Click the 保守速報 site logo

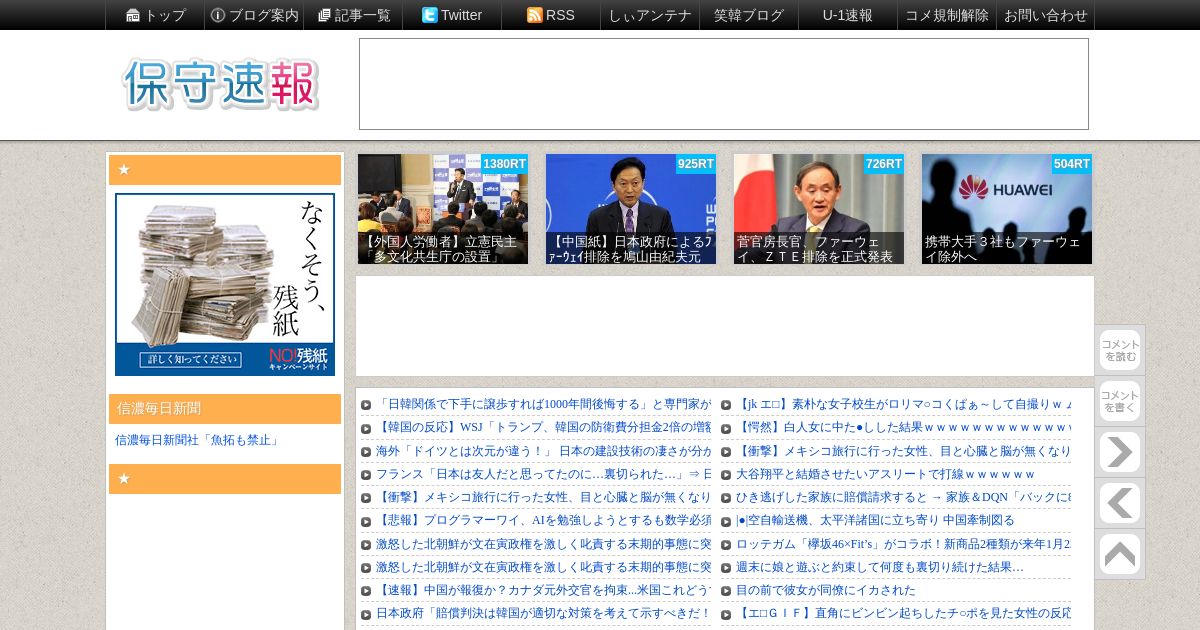click(221, 84)
